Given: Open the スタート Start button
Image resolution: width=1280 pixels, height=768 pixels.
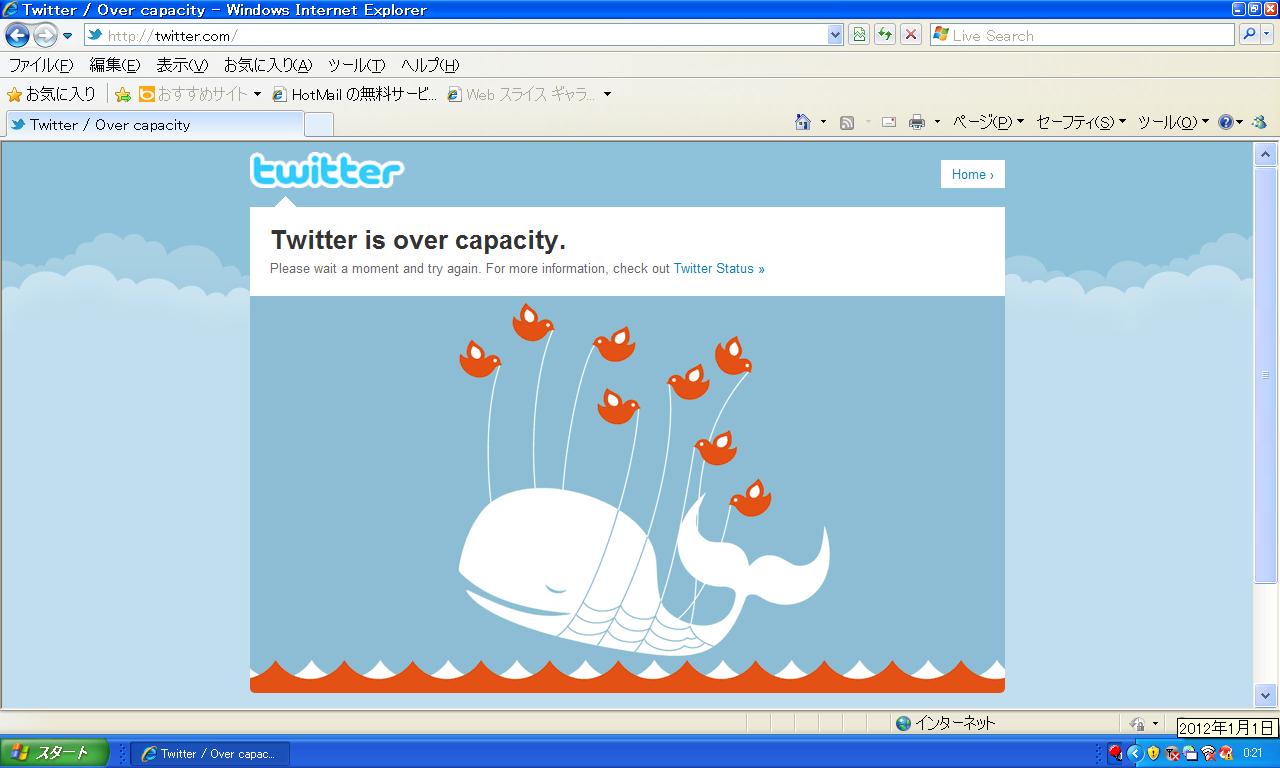Looking at the screenshot, I should [54, 753].
